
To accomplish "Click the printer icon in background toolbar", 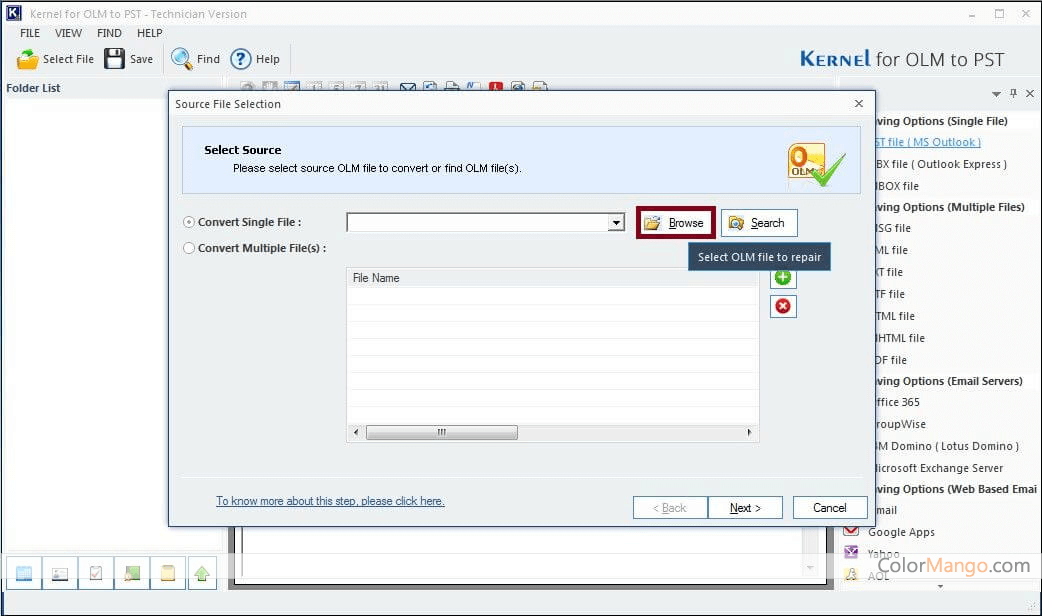I will pos(452,86).
